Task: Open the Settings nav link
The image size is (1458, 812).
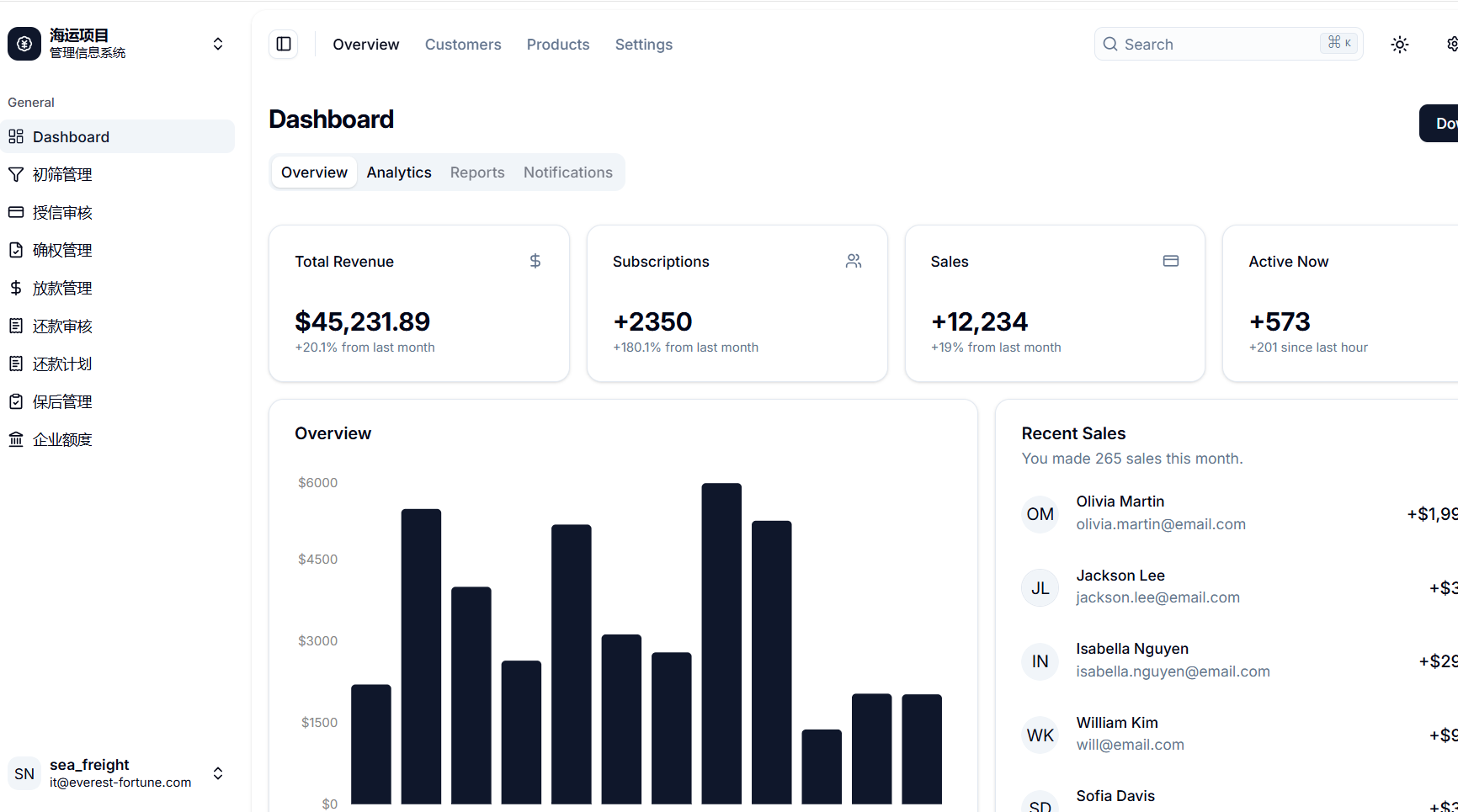Action: point(644,45)
